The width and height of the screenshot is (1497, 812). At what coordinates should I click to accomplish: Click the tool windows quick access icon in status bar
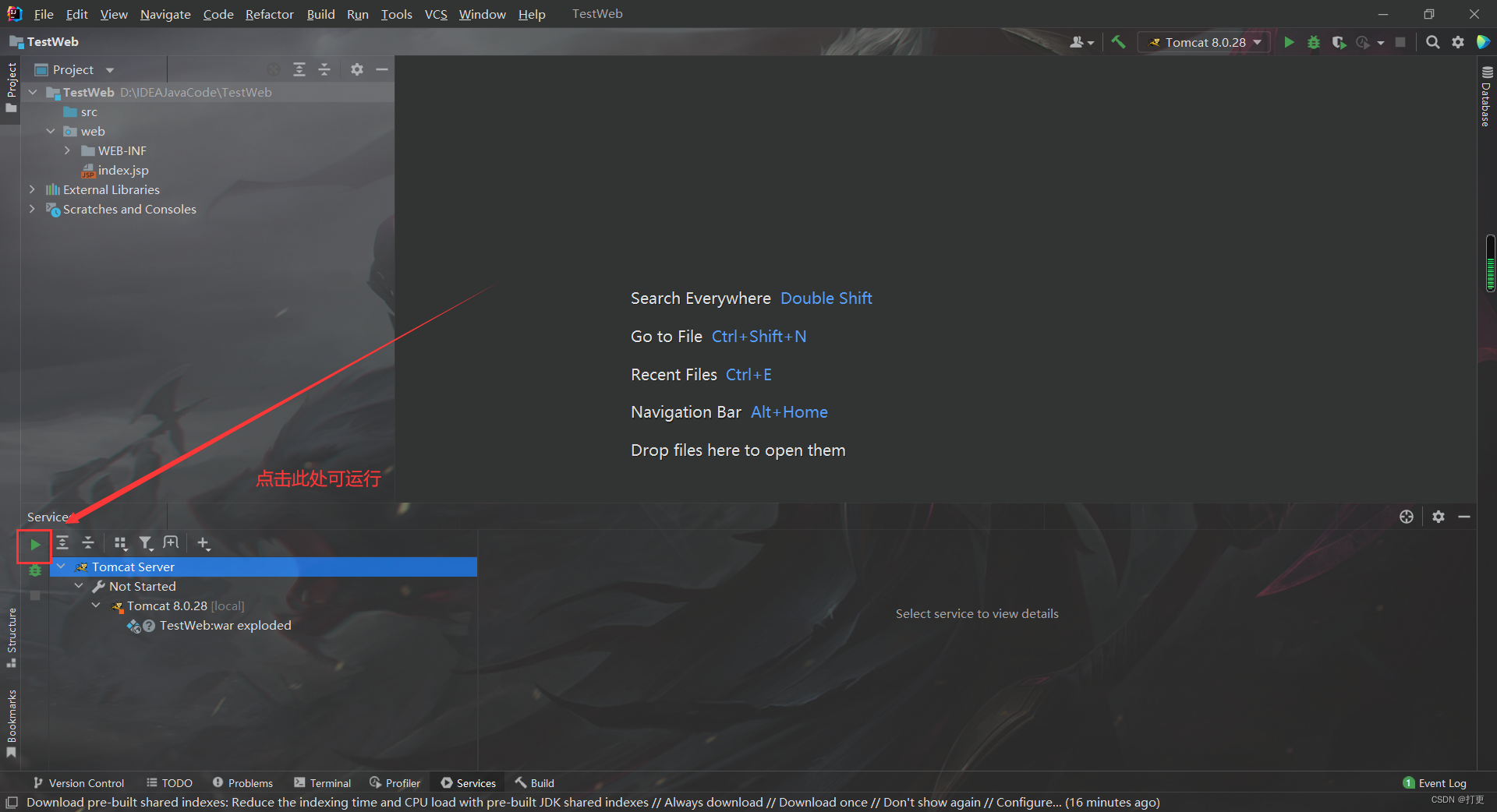[12, 802]
